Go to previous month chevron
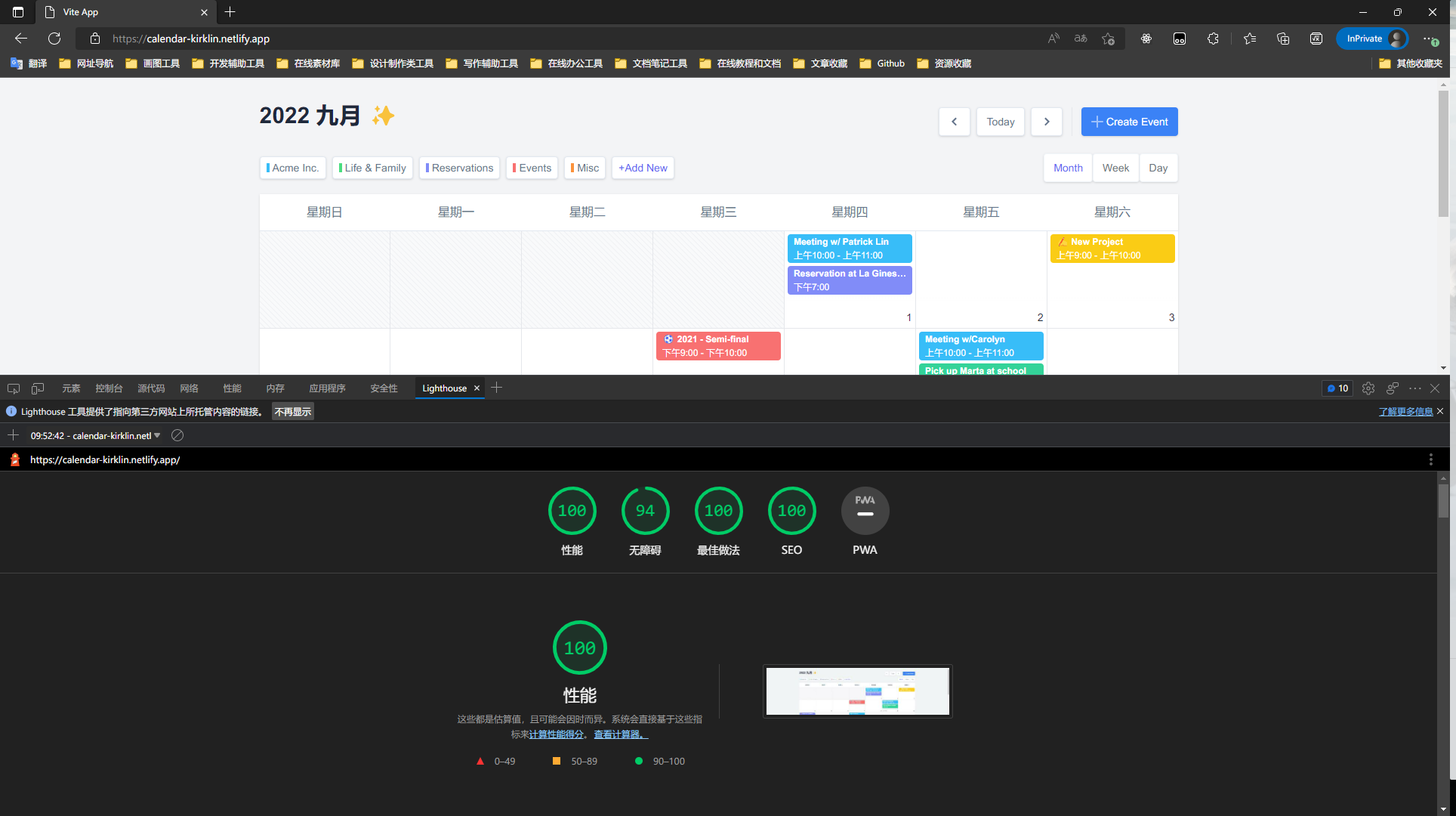The height and width of the screenshot is (816, 1456). 954,122
